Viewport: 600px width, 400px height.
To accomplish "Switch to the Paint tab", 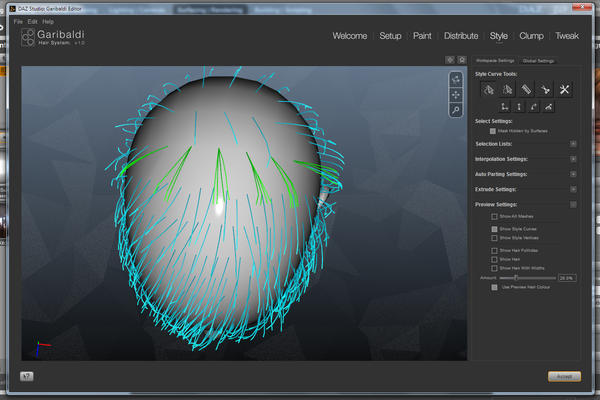I will tap(422, 36).
